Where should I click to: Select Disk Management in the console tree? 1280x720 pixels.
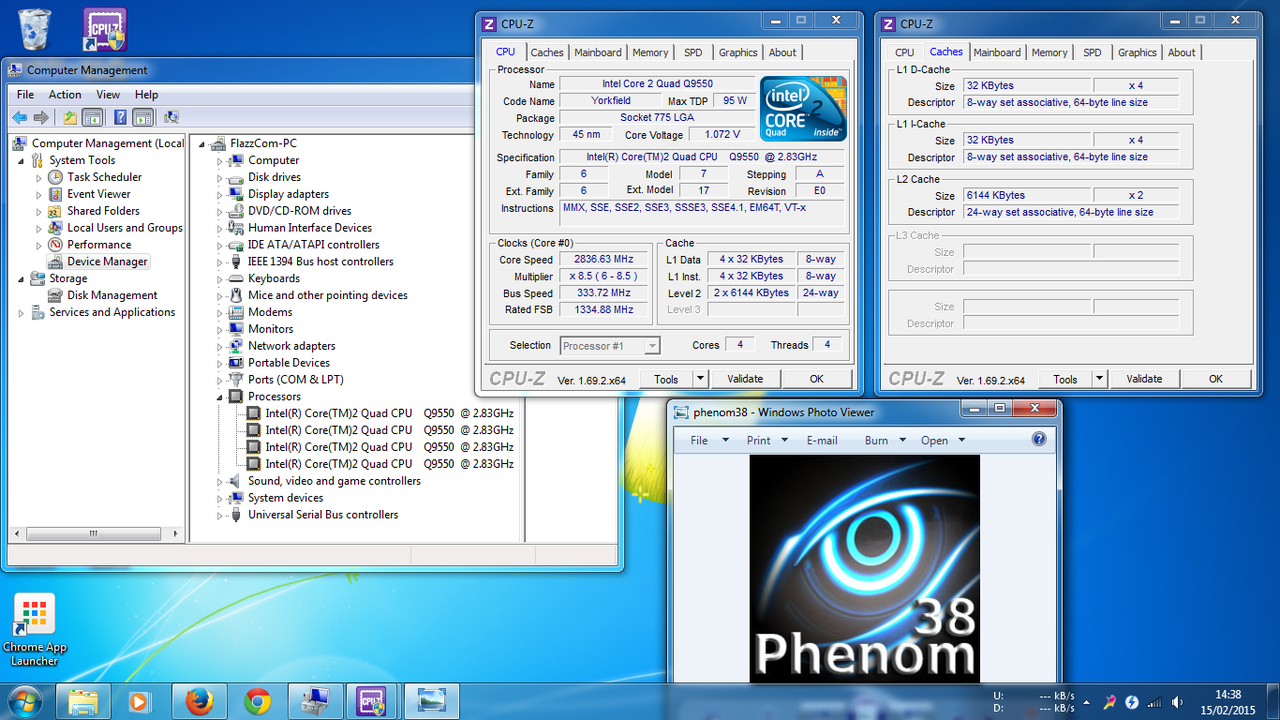[112, 296]
